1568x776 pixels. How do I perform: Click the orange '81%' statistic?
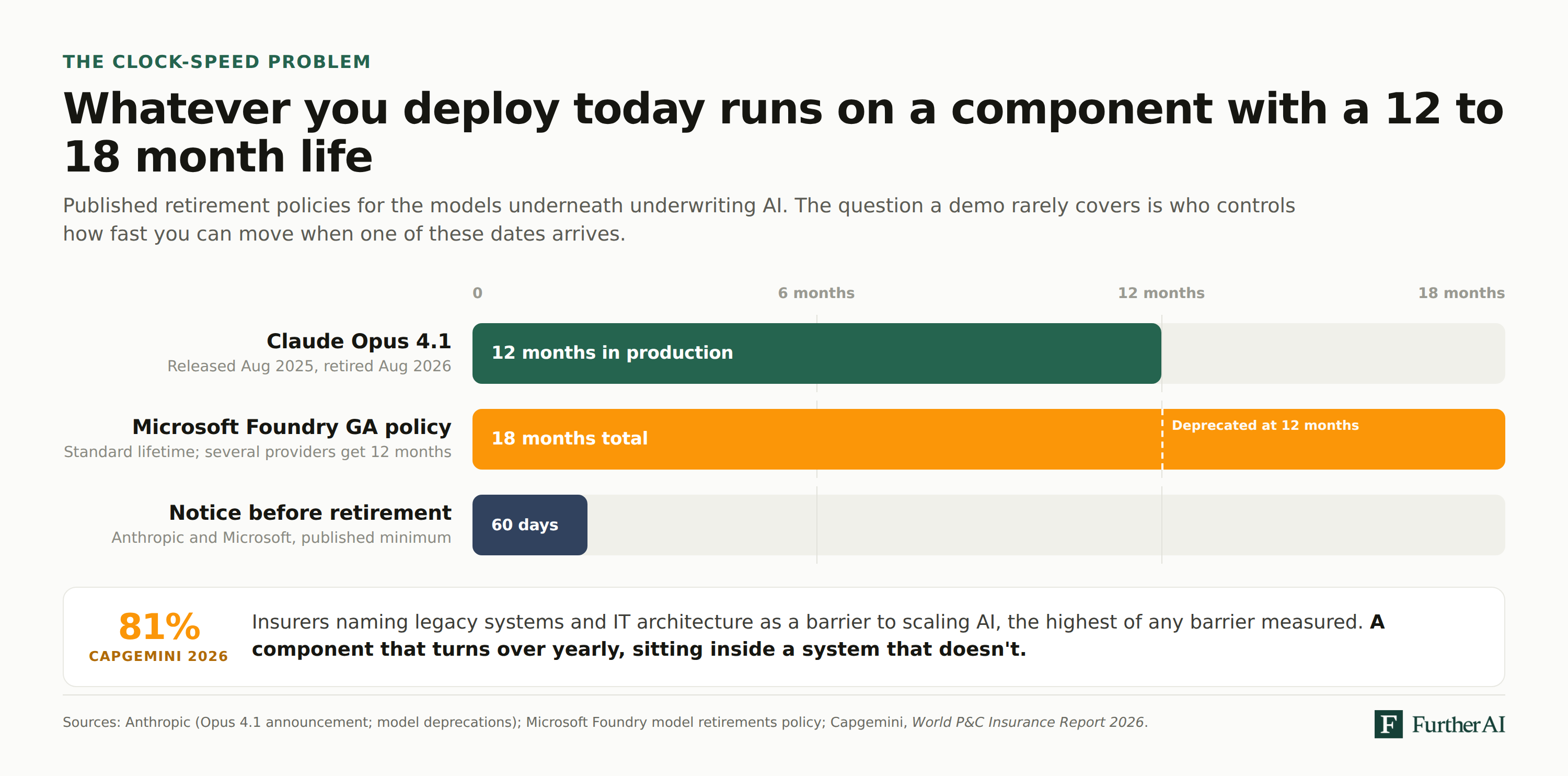point(159,626)
